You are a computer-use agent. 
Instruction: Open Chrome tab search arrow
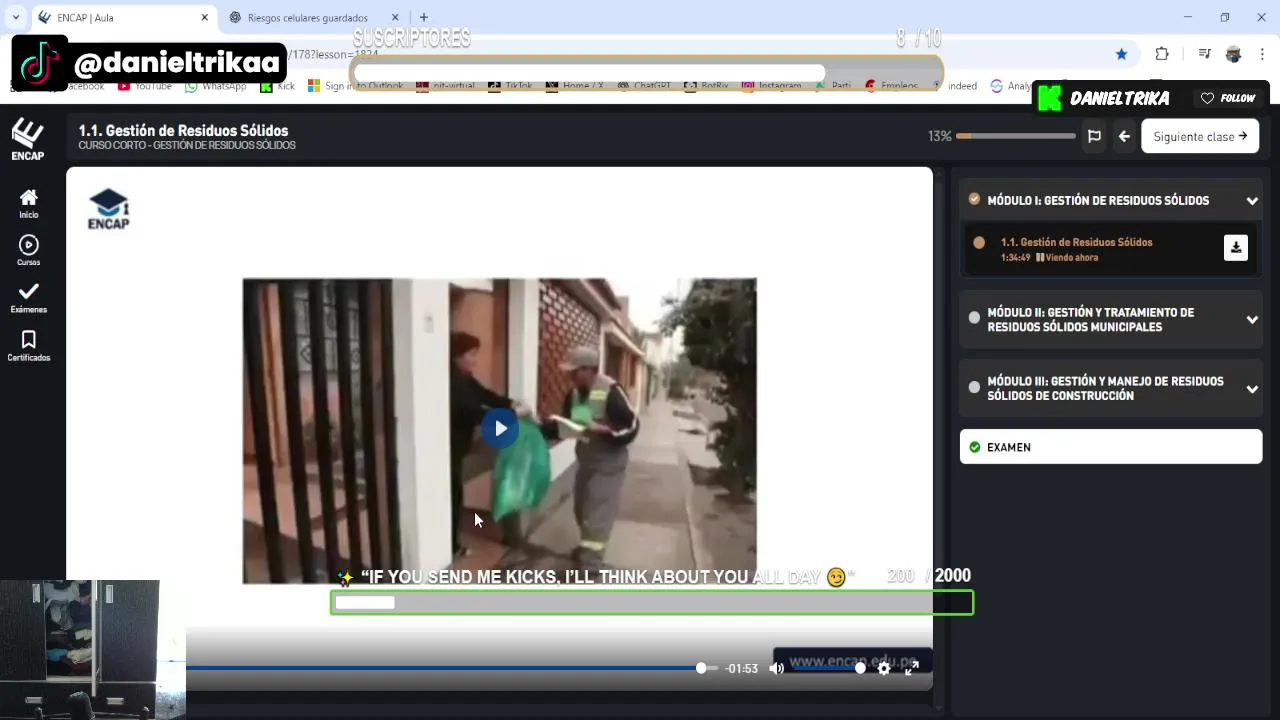(x=16, y=17)
